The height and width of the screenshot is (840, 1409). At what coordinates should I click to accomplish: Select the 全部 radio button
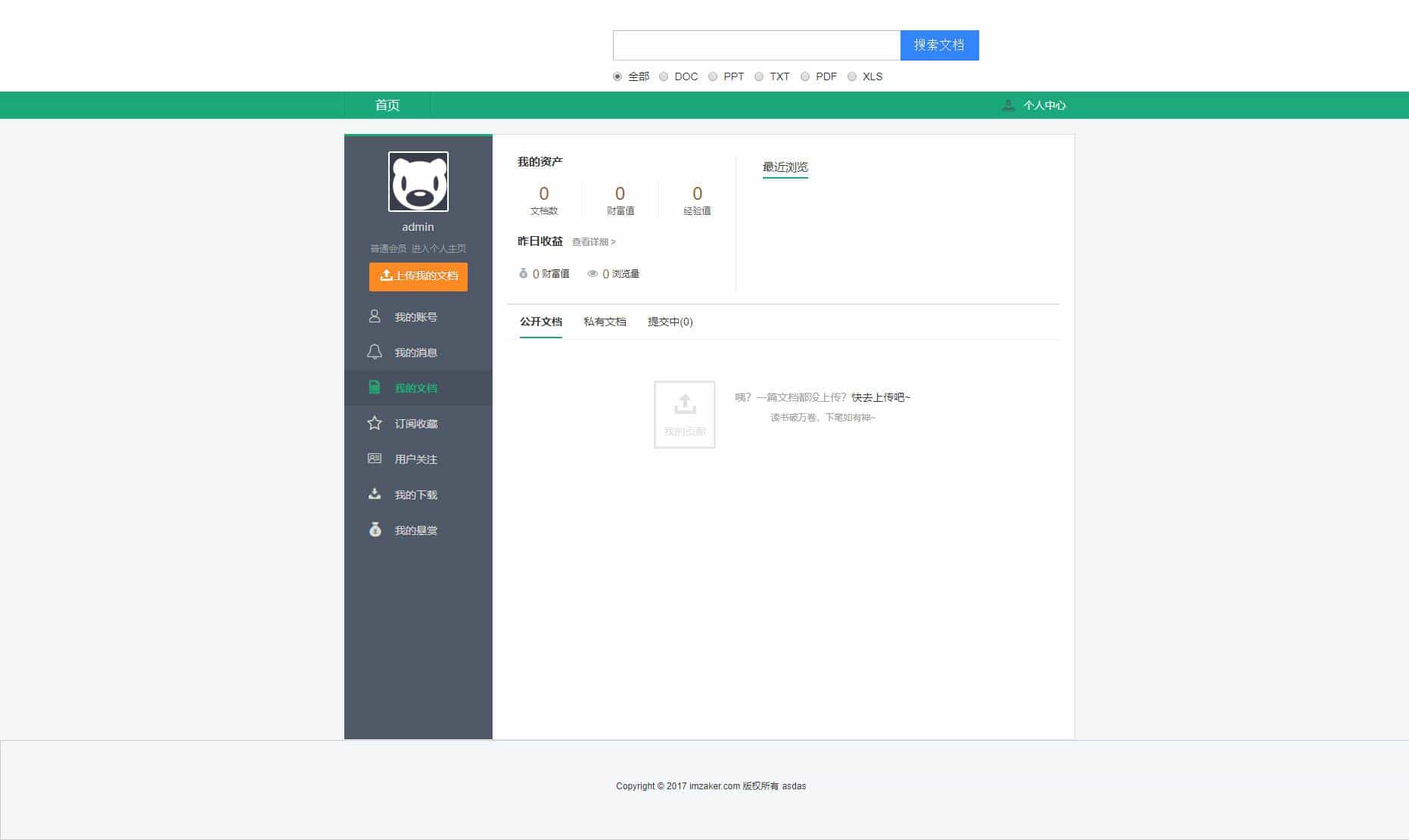[x=617, y=76]
